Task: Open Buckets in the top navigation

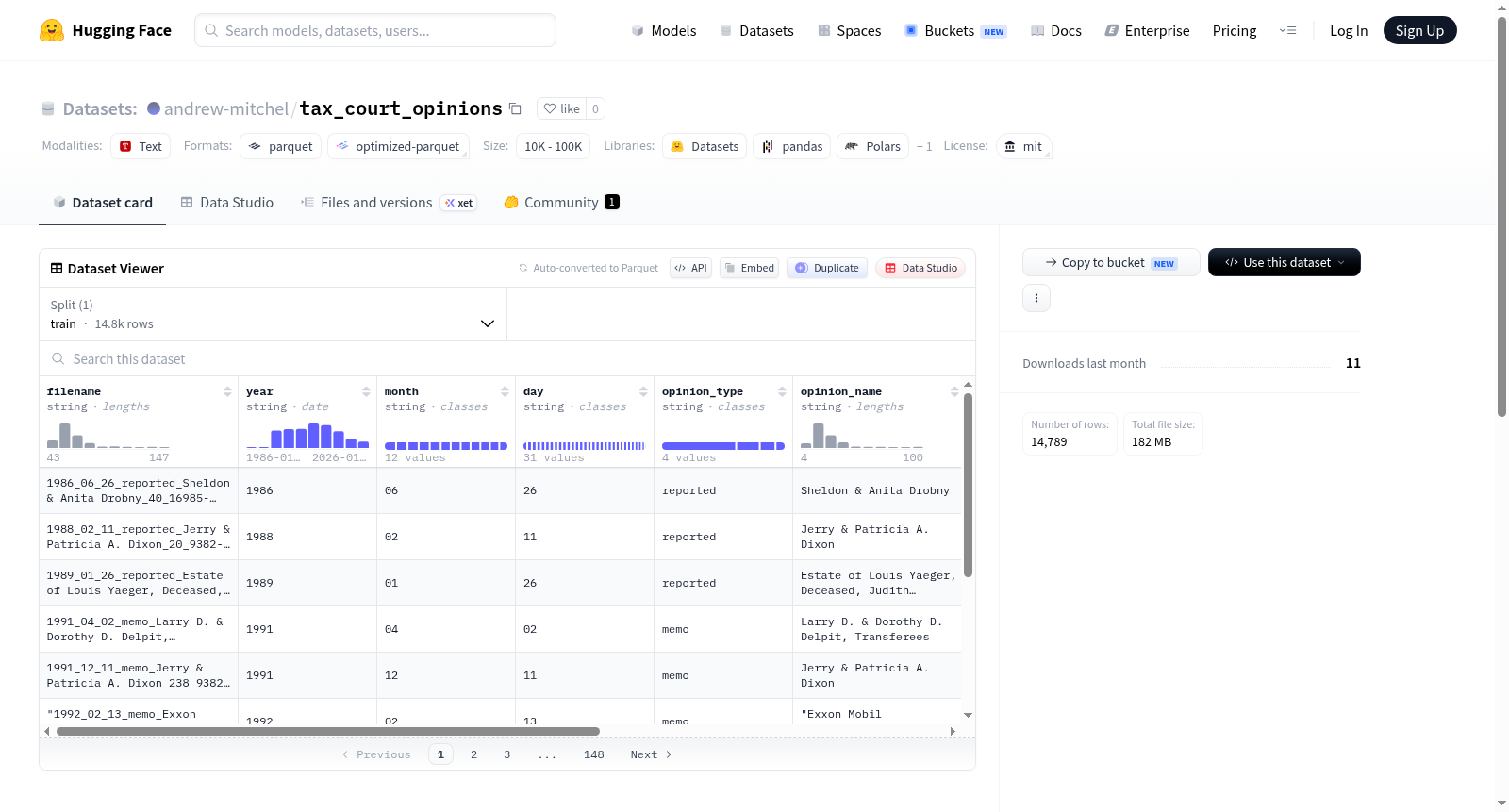Action: click(955, 30)
